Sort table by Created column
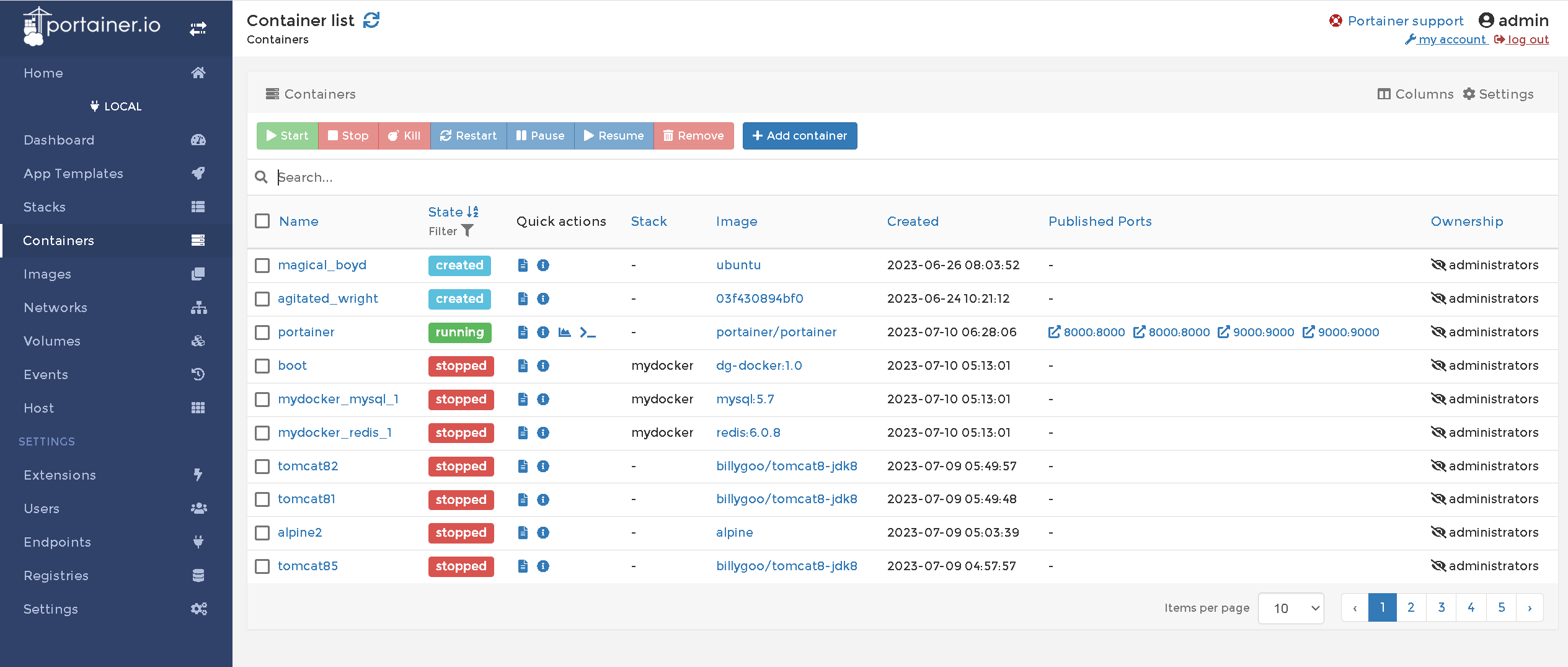 pos(913,222)
